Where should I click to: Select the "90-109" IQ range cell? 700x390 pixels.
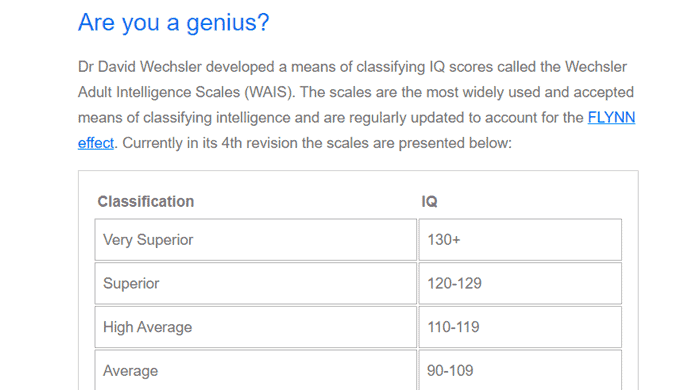tap(520, 370)
